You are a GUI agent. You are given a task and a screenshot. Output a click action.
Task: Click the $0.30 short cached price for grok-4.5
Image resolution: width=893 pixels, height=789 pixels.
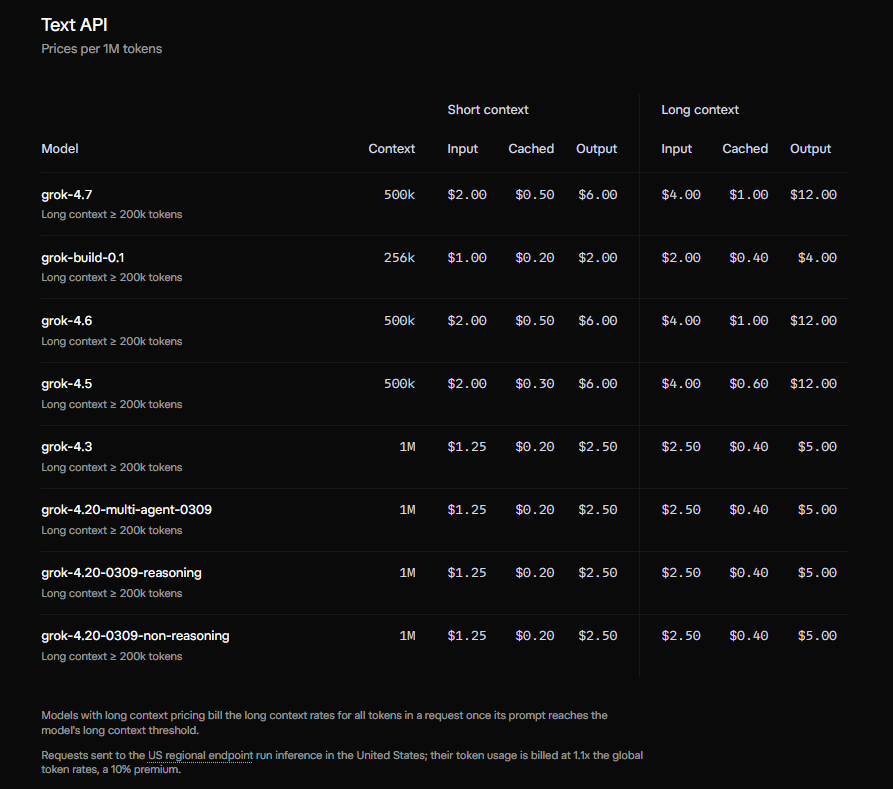tap(534, 384)
